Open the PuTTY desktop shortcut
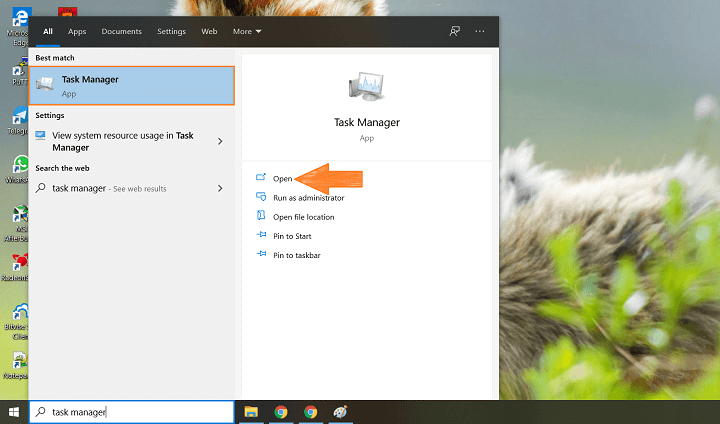 [x=20, y=72]
